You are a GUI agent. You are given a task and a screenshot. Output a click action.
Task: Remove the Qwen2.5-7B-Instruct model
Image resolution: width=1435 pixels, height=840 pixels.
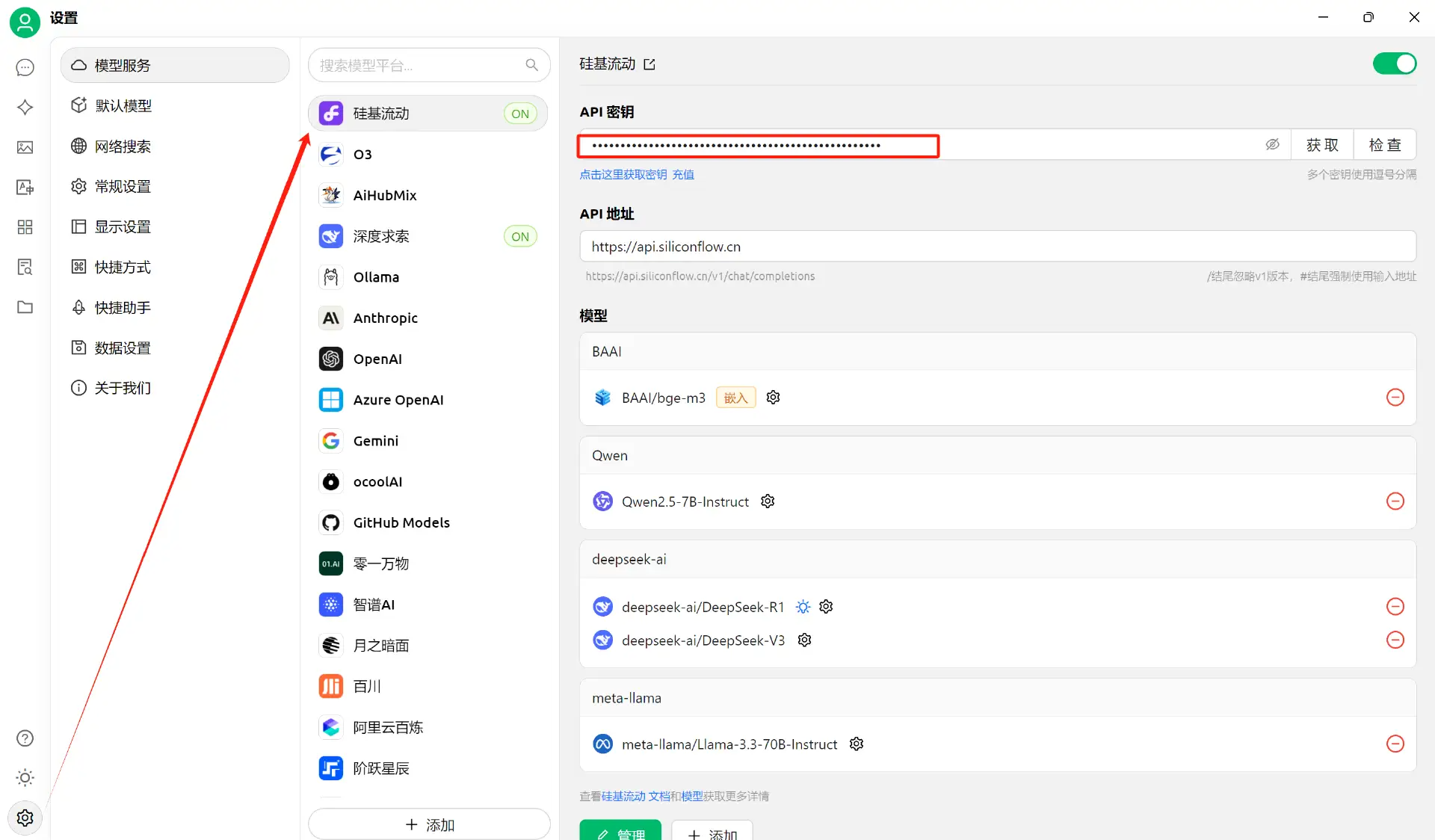coord(1395,501)
